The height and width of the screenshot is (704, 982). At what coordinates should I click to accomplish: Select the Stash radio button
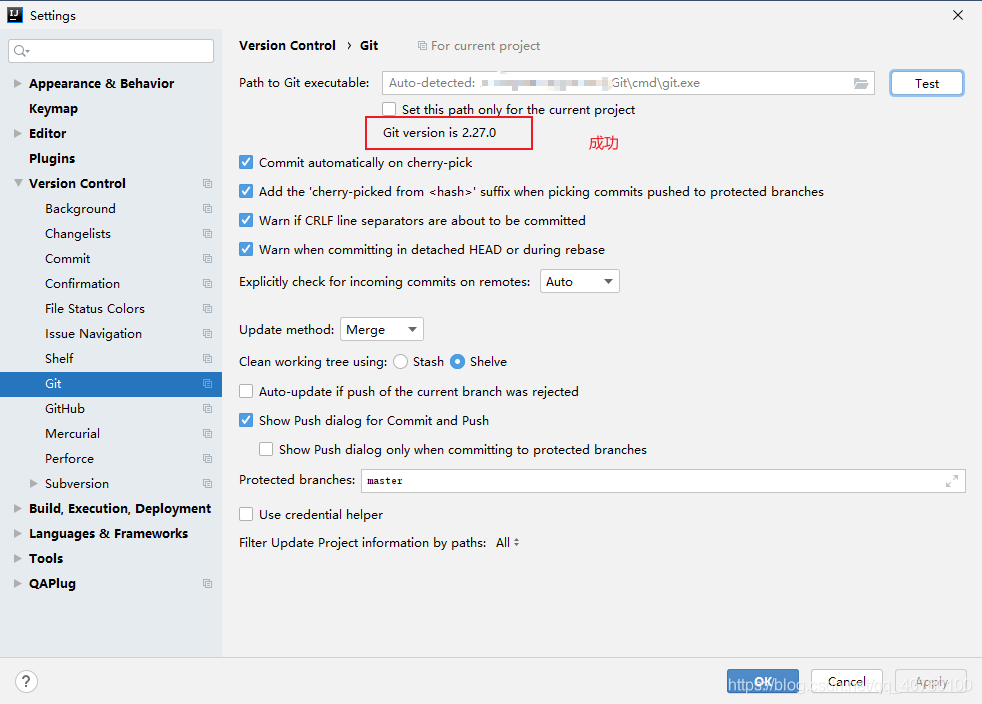click(400, 361)
